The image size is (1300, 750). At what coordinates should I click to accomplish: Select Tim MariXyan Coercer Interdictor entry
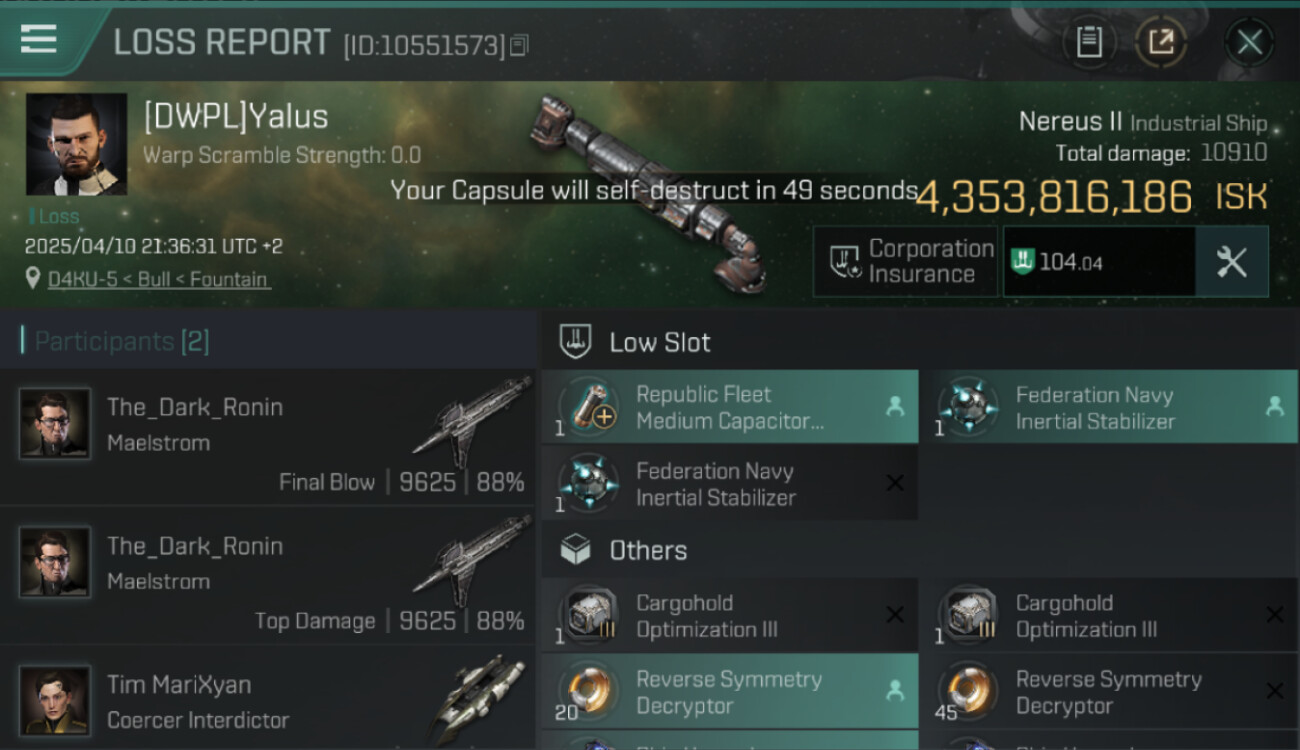[270, 702]
